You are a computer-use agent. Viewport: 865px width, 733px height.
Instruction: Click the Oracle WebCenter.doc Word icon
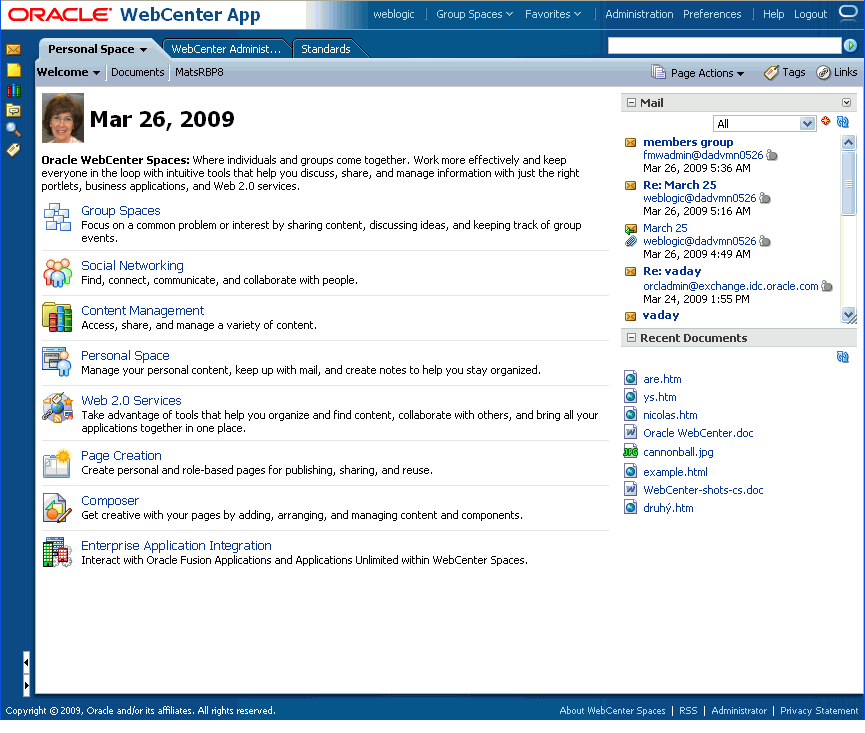(631, 432)
